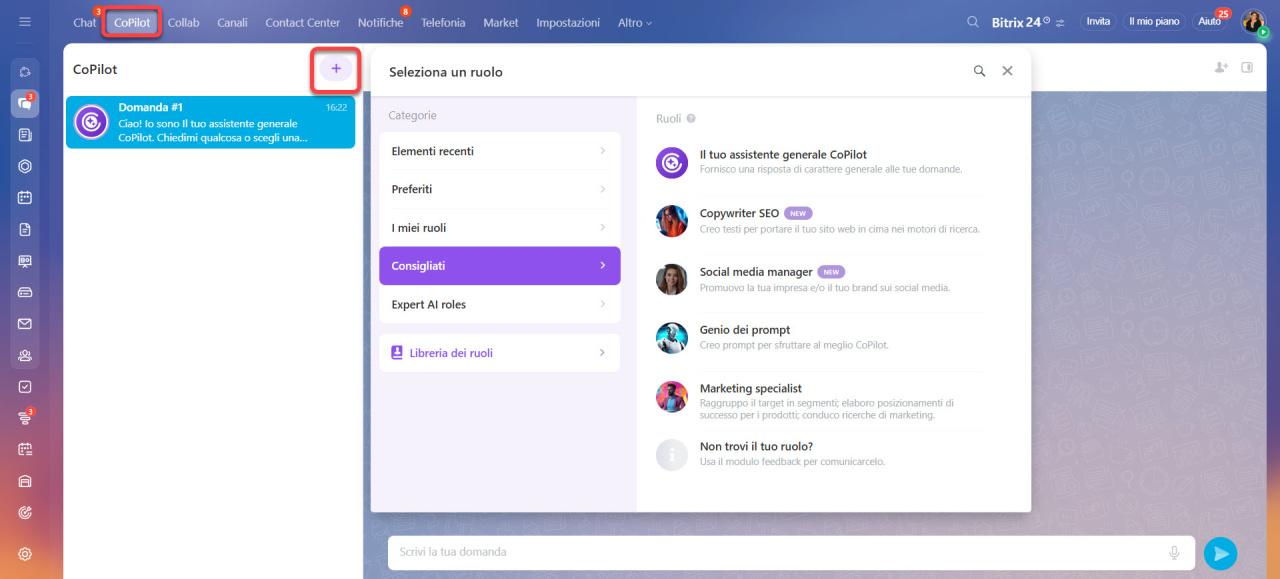
Task: Click the hexagon icon in left sidebar
Action: click(x=25, y=166)
